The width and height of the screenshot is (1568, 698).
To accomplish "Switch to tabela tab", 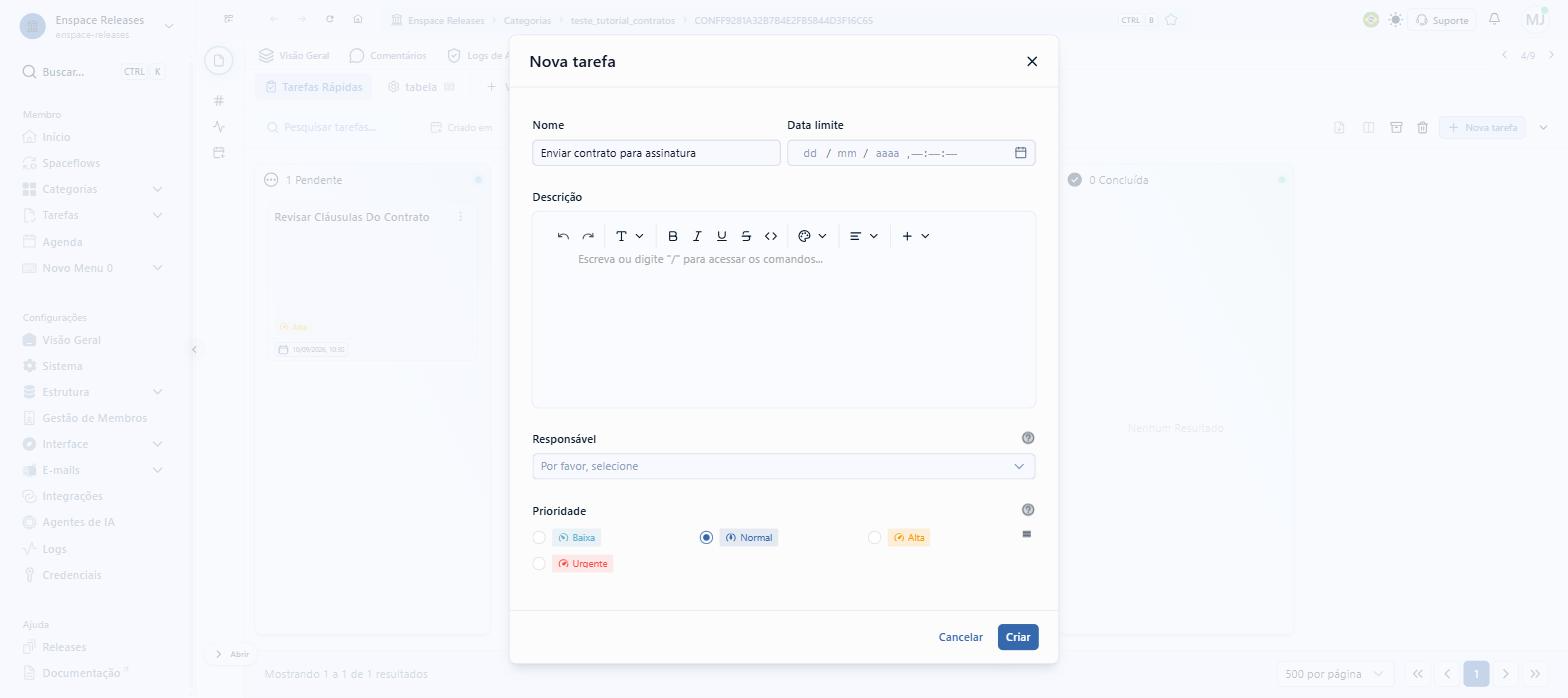I will 422,87.
